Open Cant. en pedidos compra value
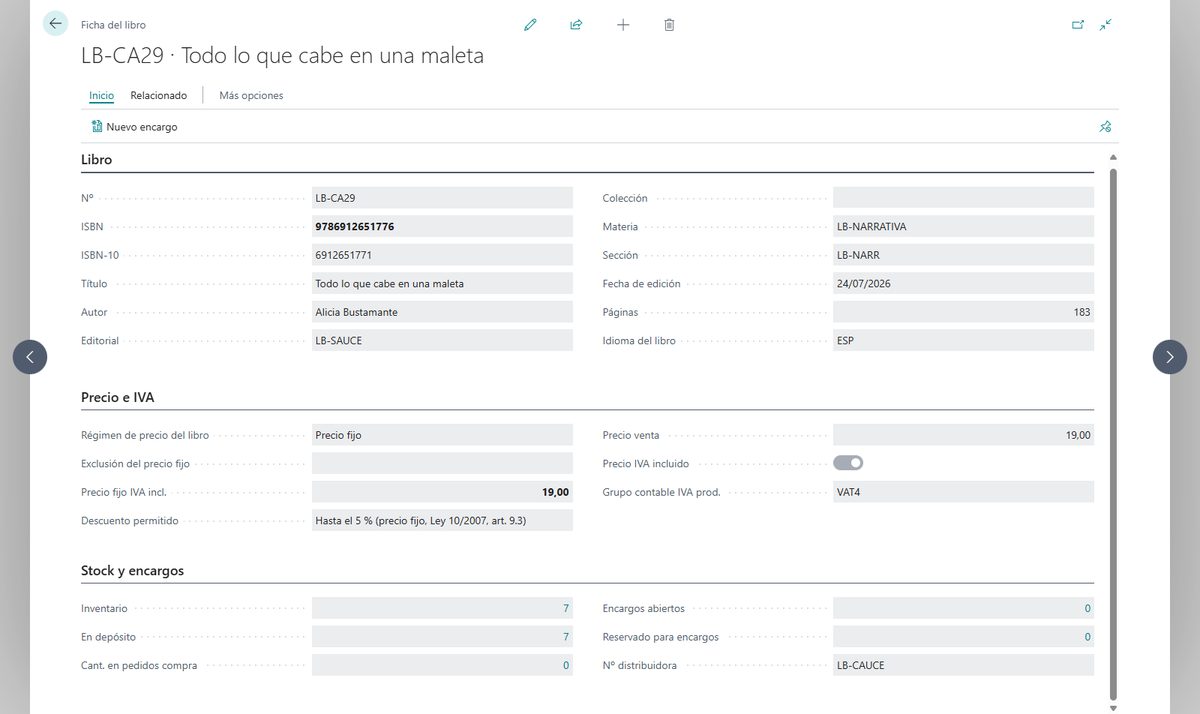 tap(442, 665)
